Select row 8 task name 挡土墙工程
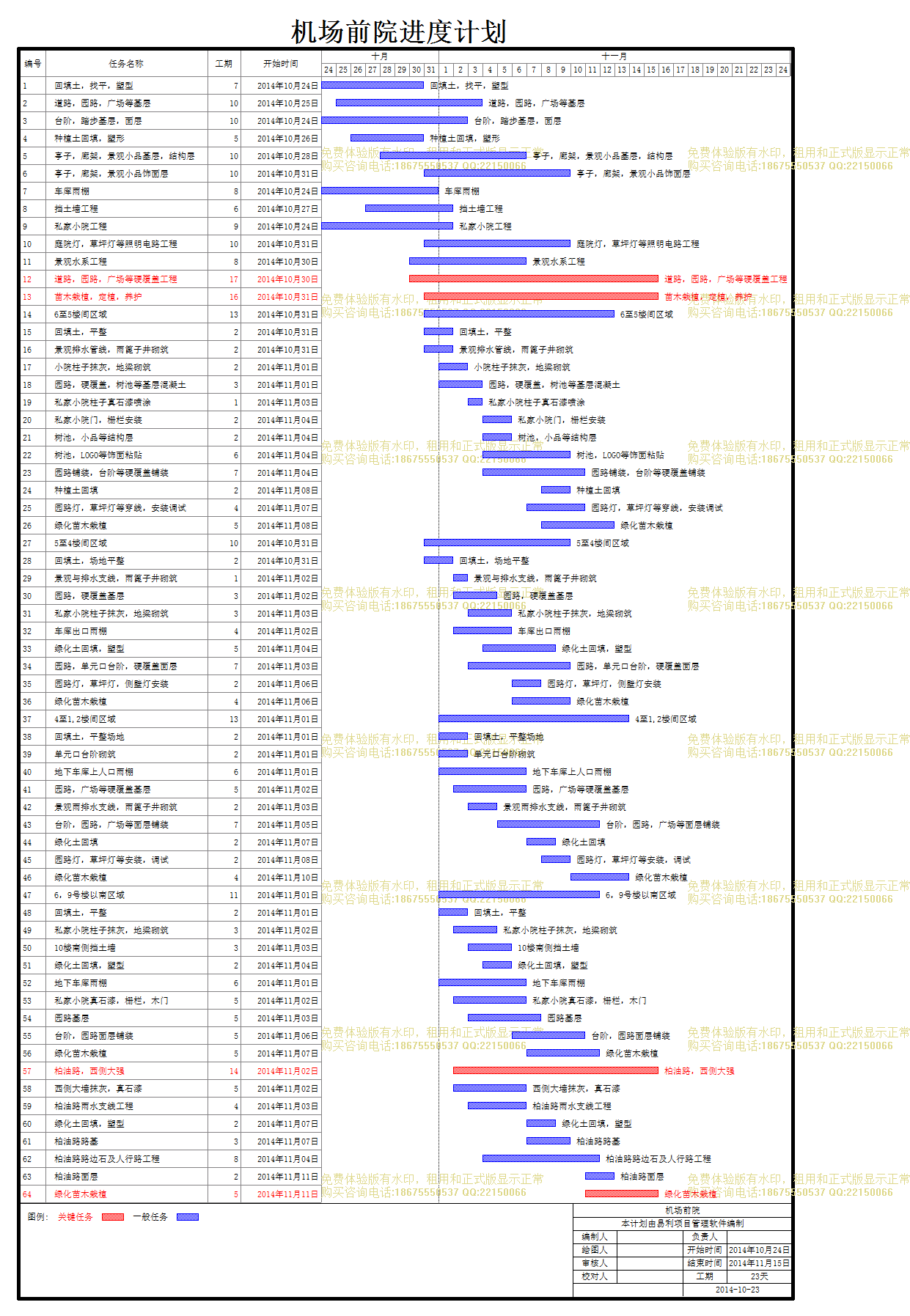 (76, 209)
